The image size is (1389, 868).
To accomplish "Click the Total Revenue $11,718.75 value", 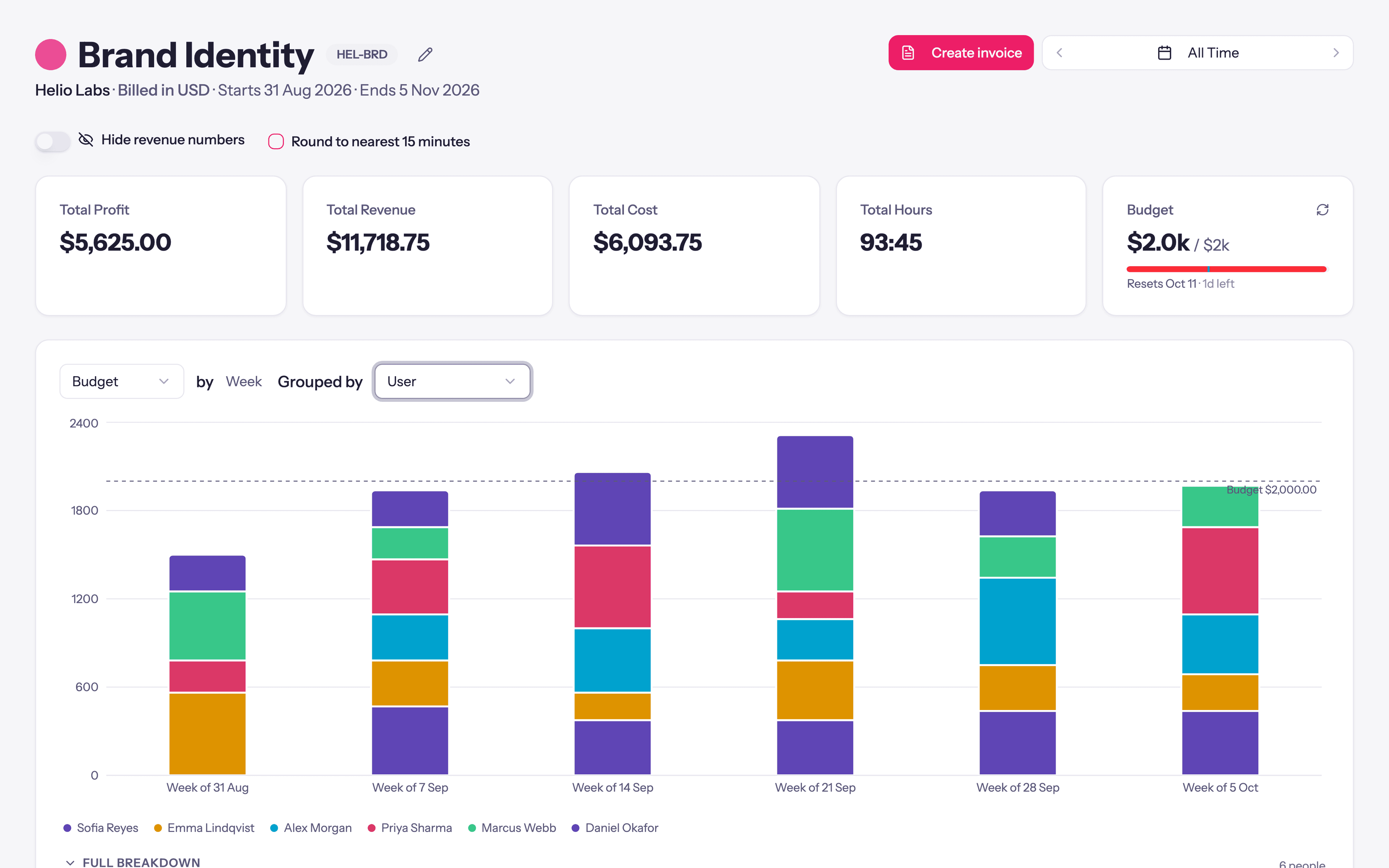I will pyautogui.click(x=378, y=242).
